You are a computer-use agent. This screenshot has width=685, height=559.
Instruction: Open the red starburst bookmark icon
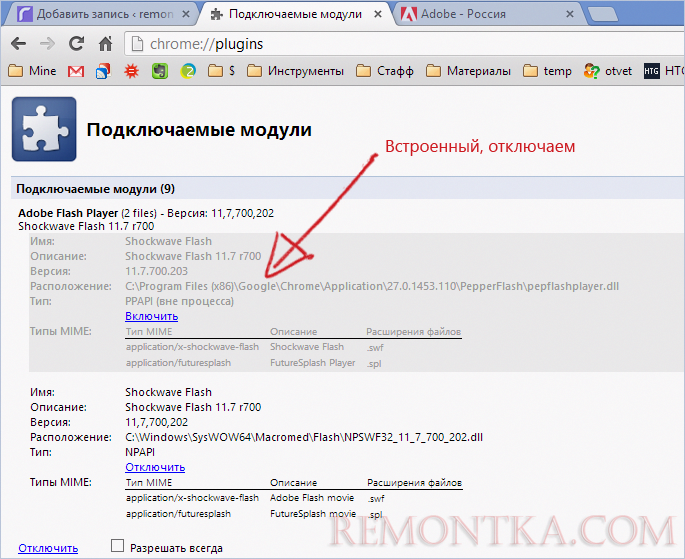(131, 71)
